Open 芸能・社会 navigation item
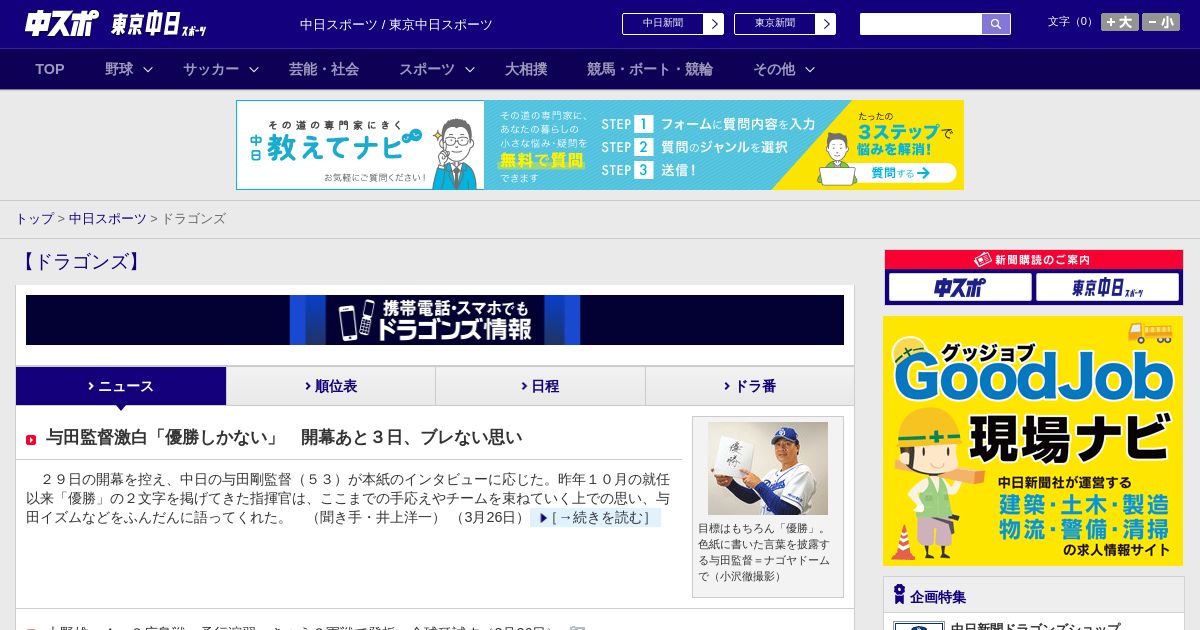This screenshot has height=630, width=1200. 324,69
